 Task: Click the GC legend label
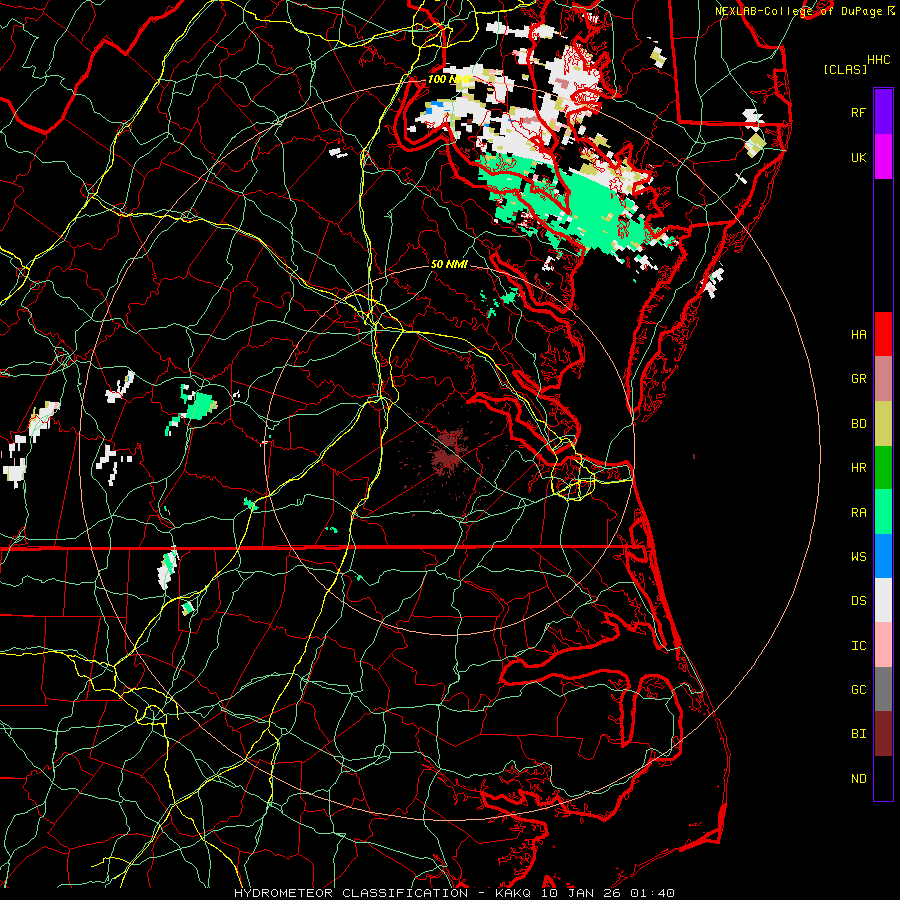pyautogui.click(x=858, y=690)
